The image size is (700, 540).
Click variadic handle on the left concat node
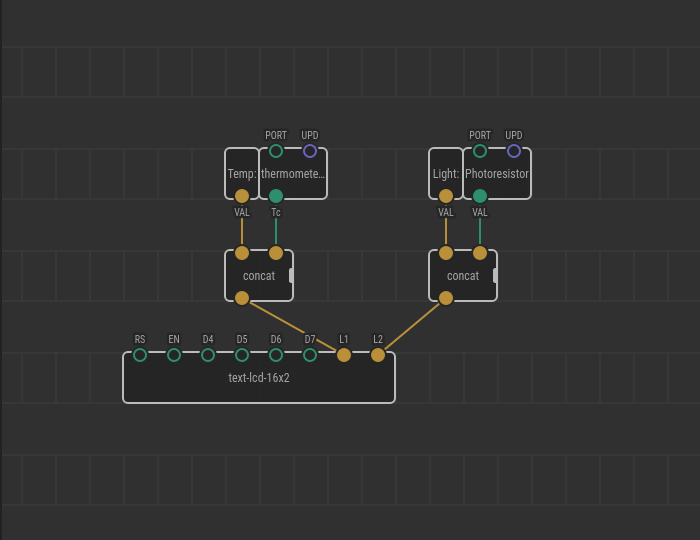[291, 275]
